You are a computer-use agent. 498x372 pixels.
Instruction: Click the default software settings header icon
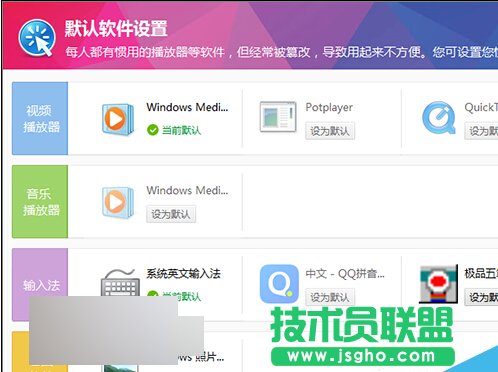tap(37, 38)
